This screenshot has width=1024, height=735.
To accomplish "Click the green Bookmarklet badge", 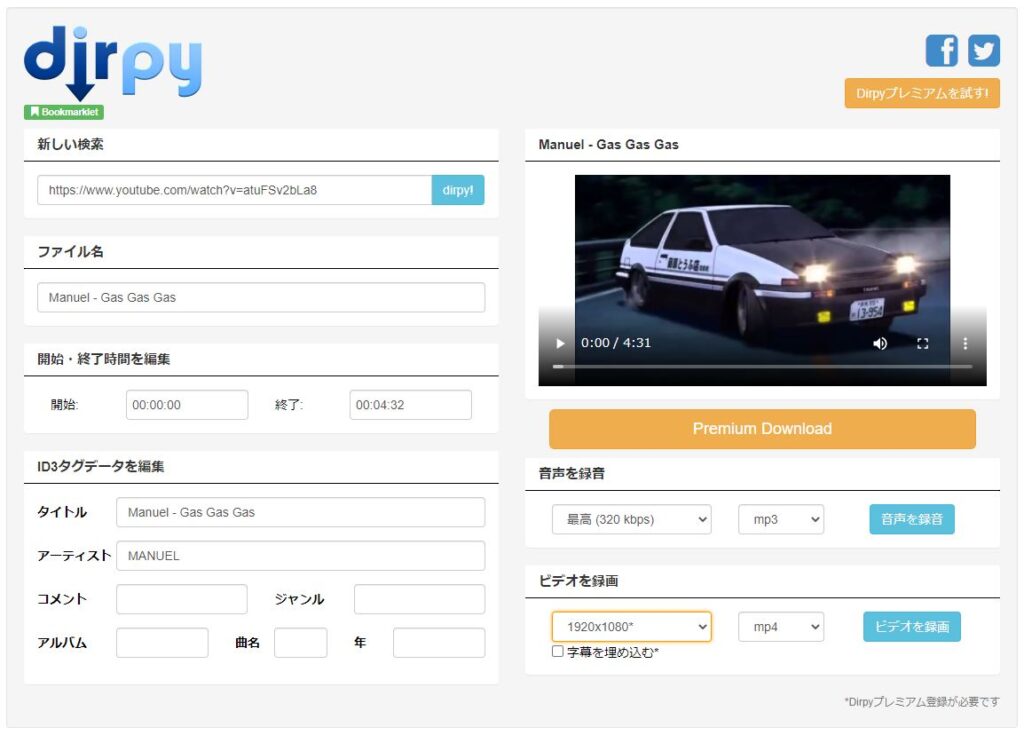I will pos(64,112).
